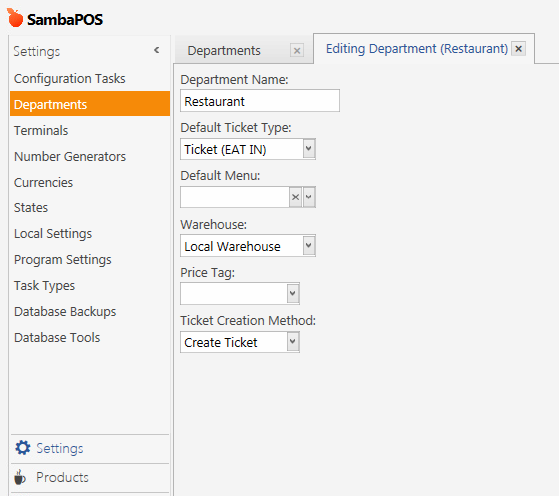Open the Ticket Creation Method dropdown
559x496 pixels.
click(293, 342)
